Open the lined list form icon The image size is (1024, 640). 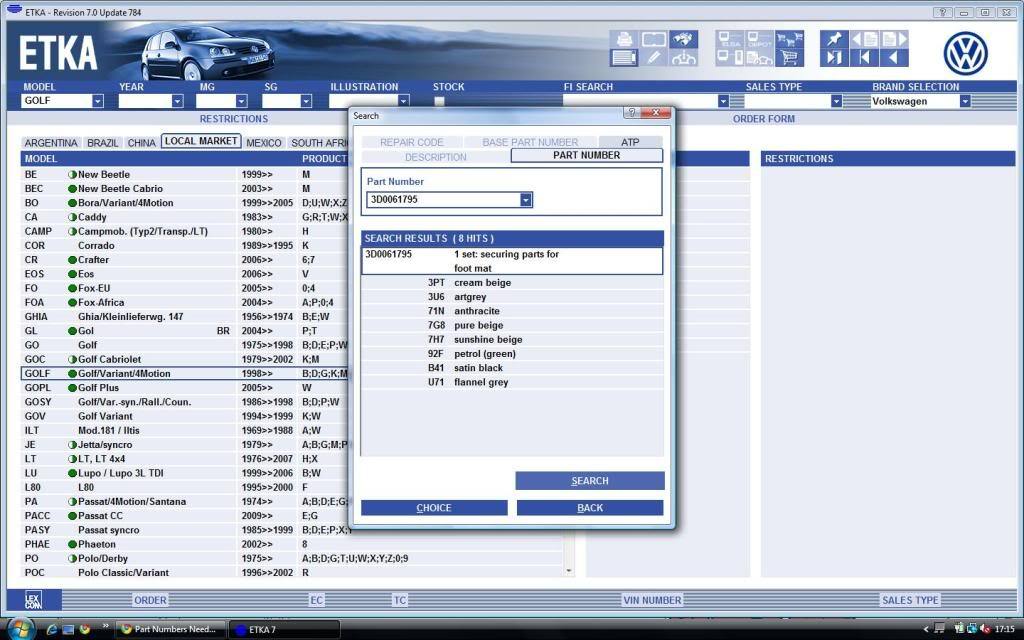coord(624,57)
